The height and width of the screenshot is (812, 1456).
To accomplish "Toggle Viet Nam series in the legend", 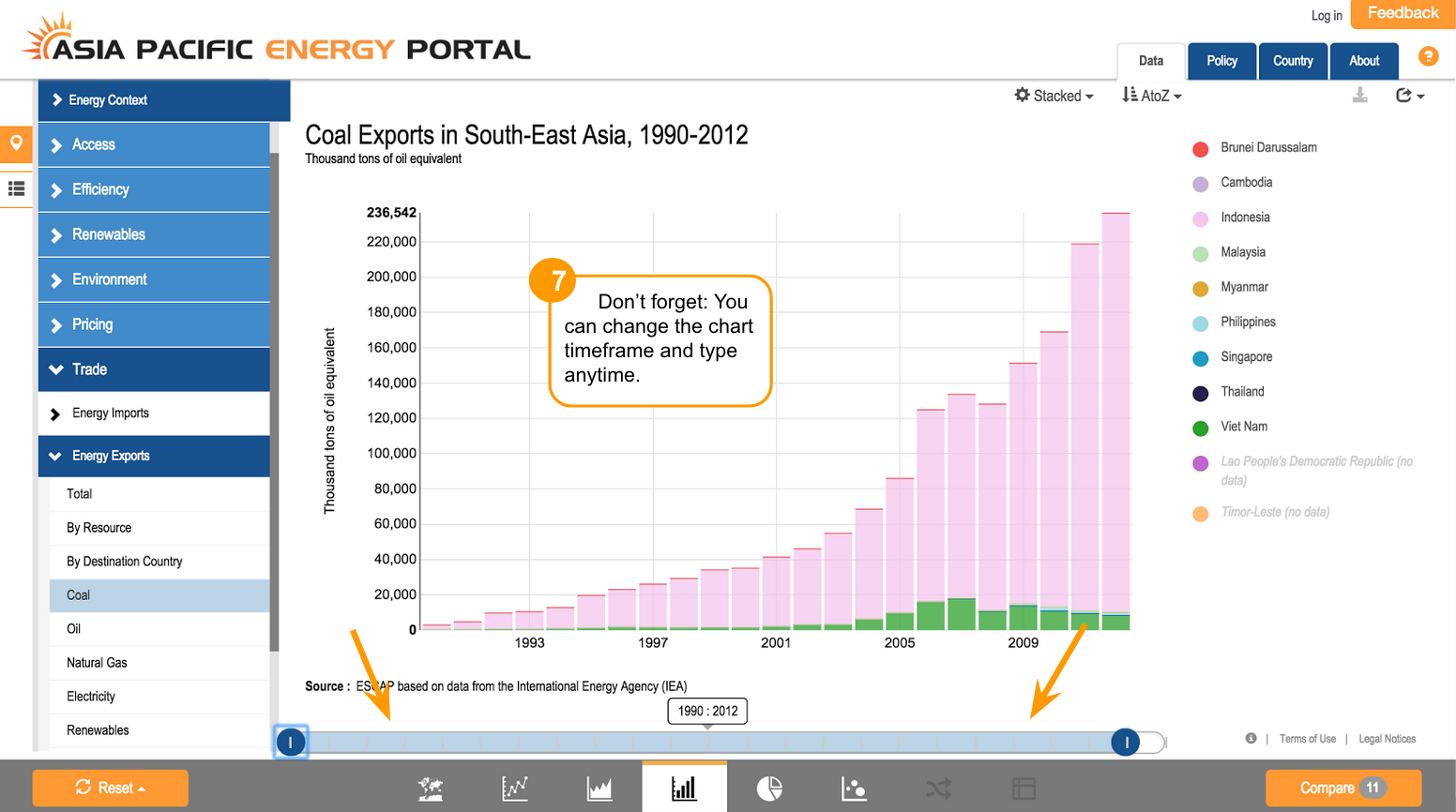I will 1243,427.
